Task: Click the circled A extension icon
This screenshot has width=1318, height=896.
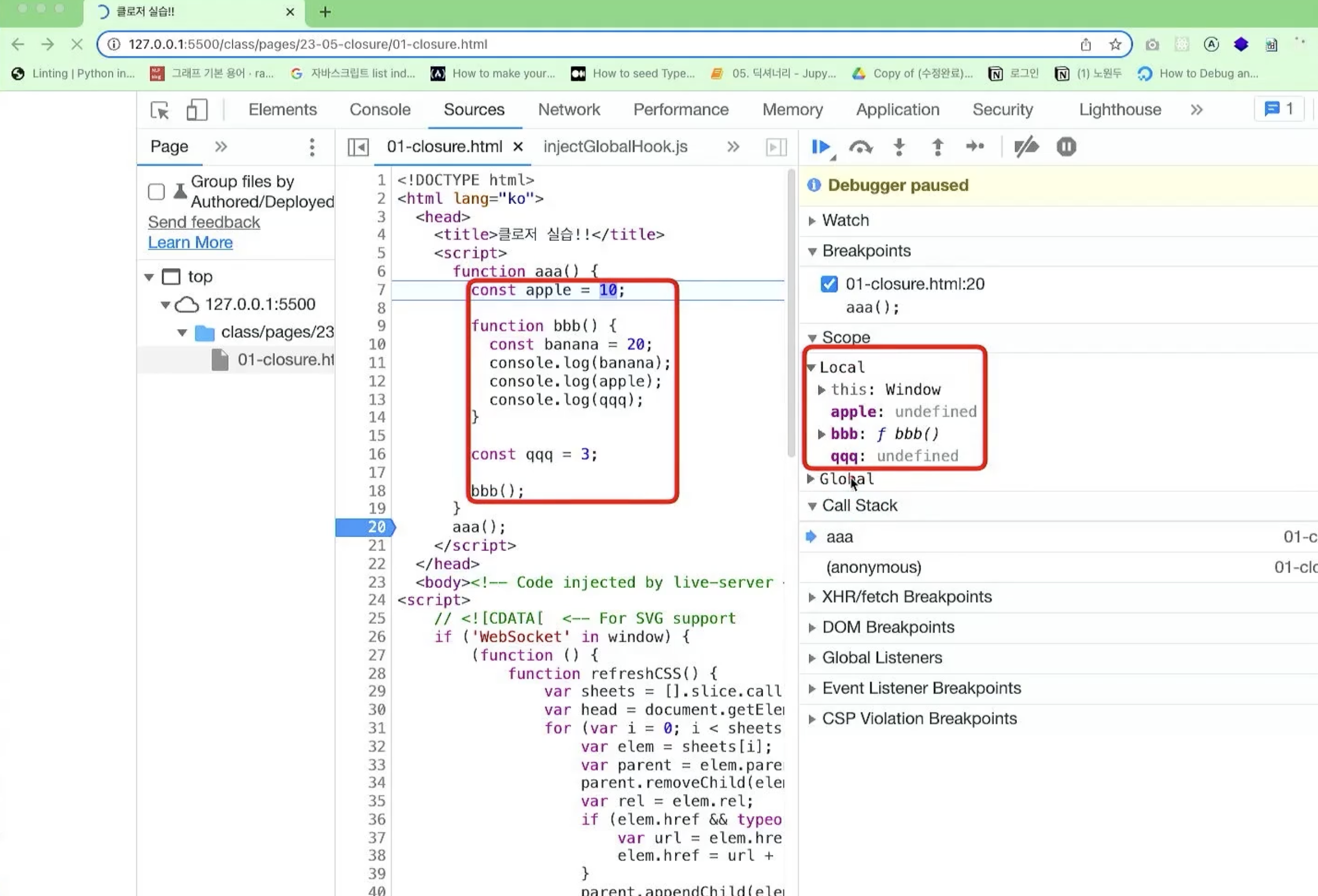Action: coord(1211,44)
